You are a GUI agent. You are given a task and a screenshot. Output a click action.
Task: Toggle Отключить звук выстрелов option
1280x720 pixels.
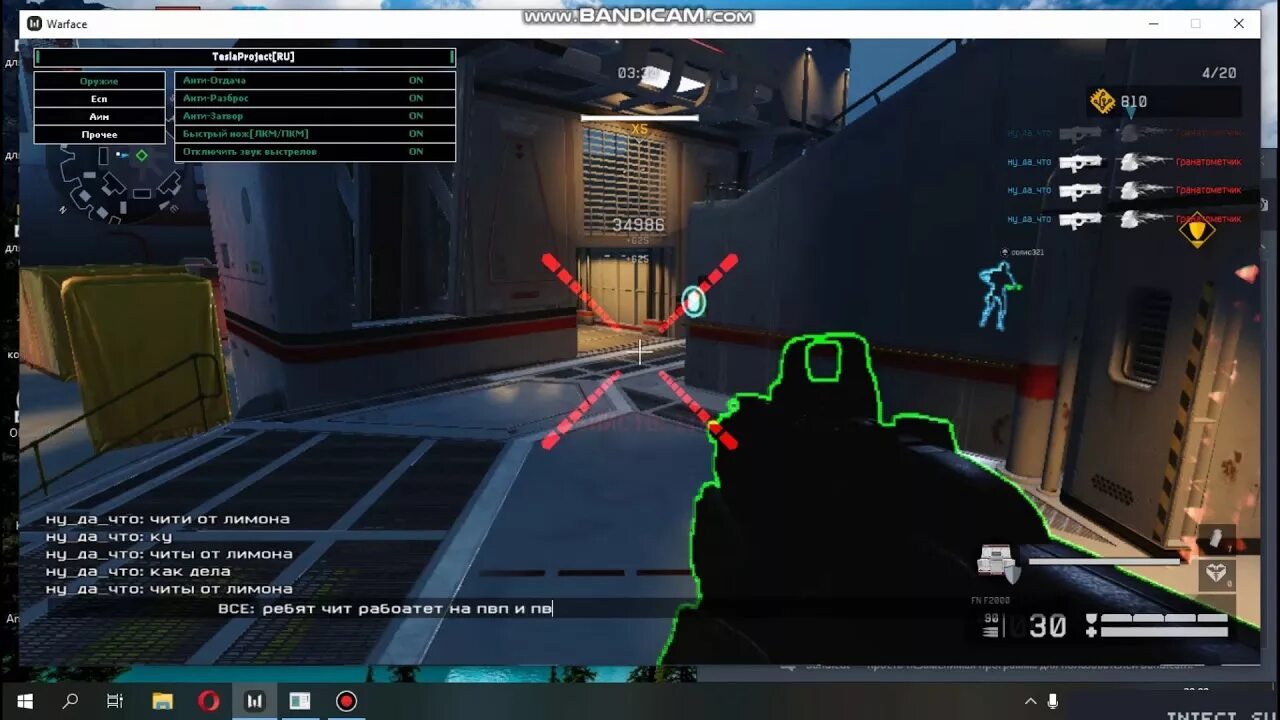(315, 152)
